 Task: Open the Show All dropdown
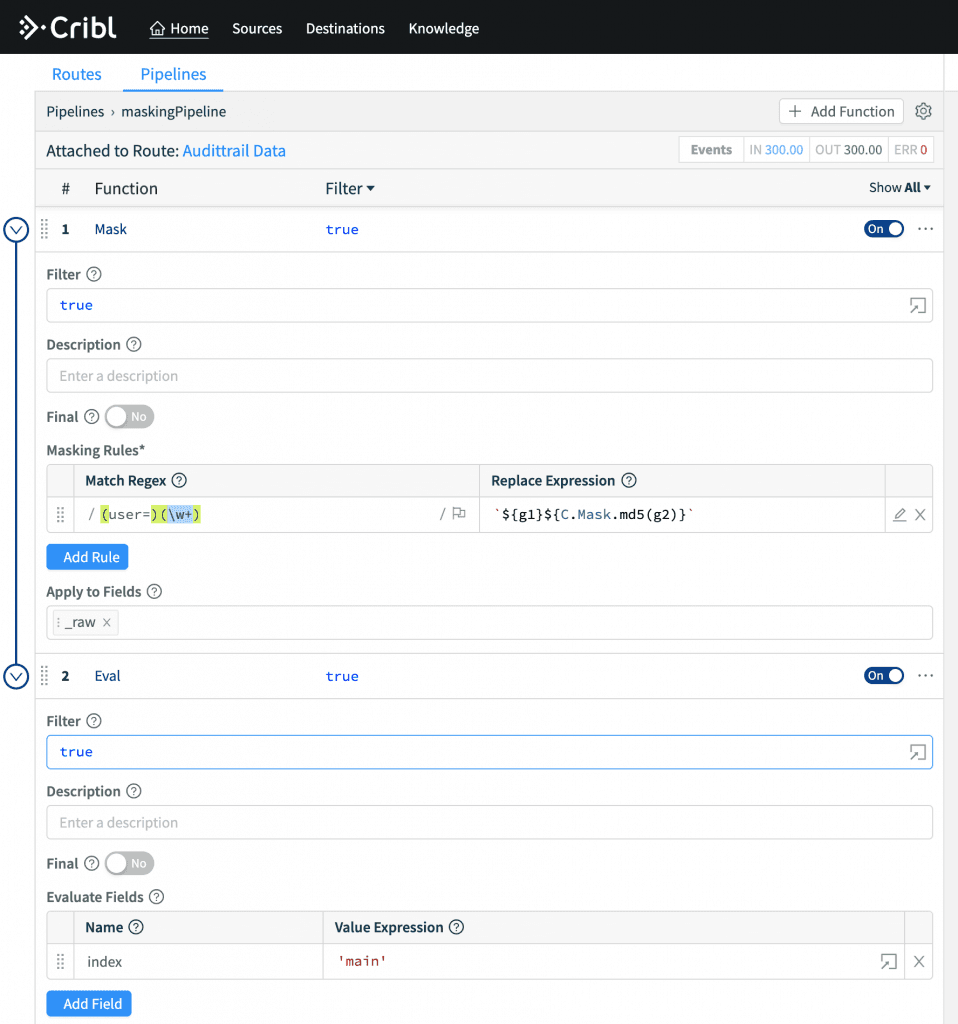click(898, 188)
